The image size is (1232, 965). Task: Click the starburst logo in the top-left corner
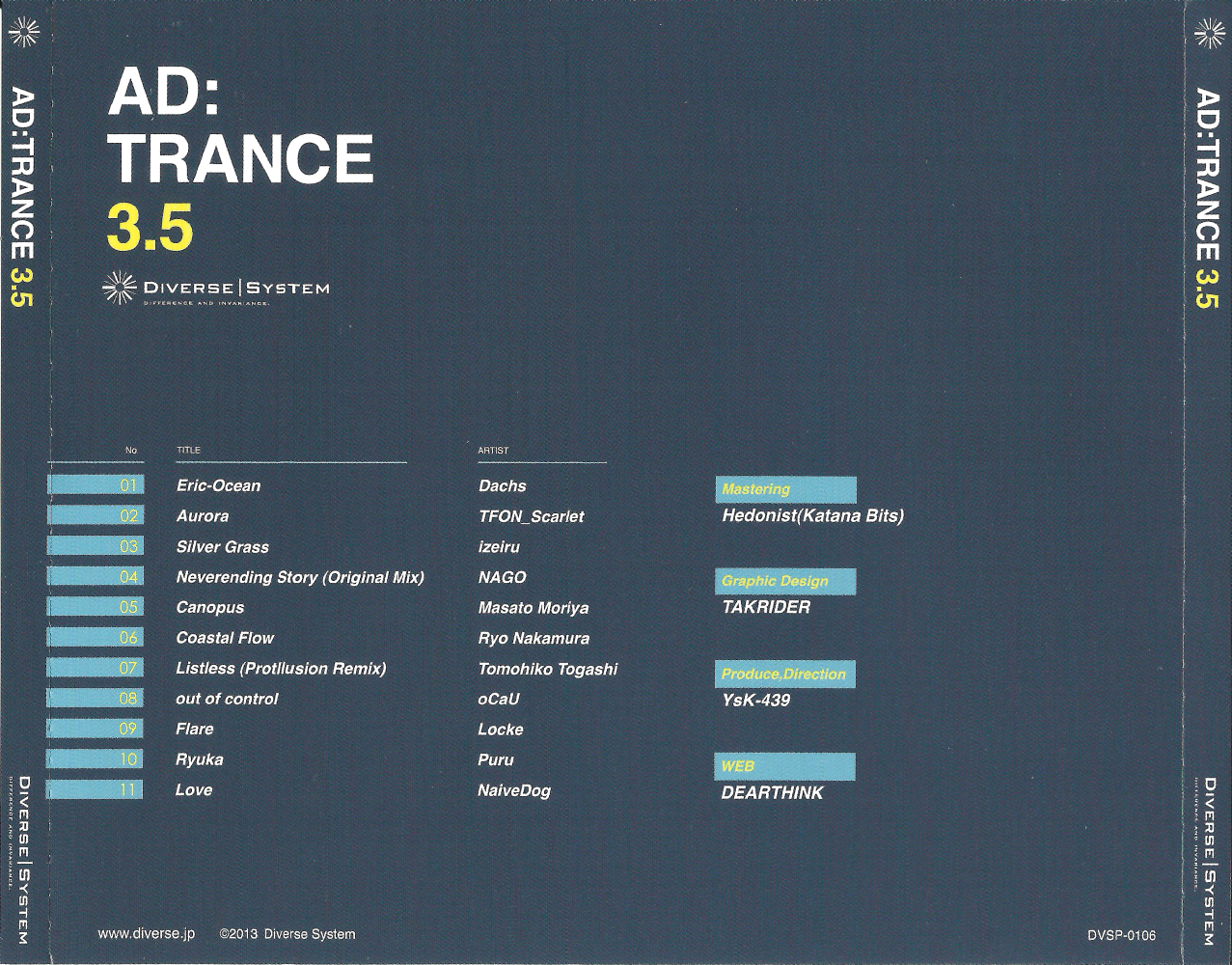click(x=23, y=33)
